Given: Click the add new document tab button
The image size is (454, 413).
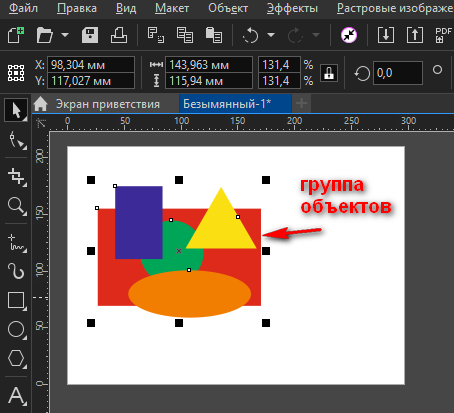Looking at the screenshot, I should [x=302, y=103].
